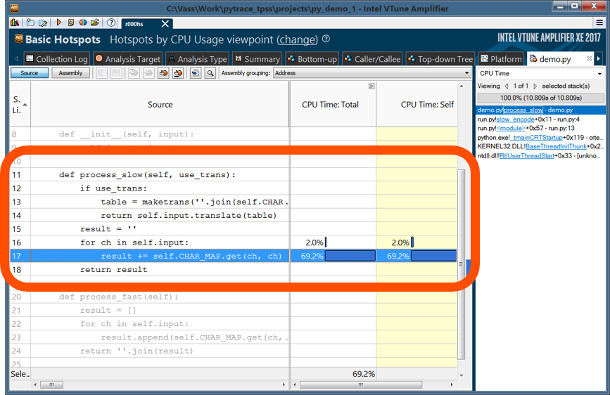Go to the biggest hotspot icon
This screenshot has width=610, height=395.
pyautogui.click(x=163, y=73)
